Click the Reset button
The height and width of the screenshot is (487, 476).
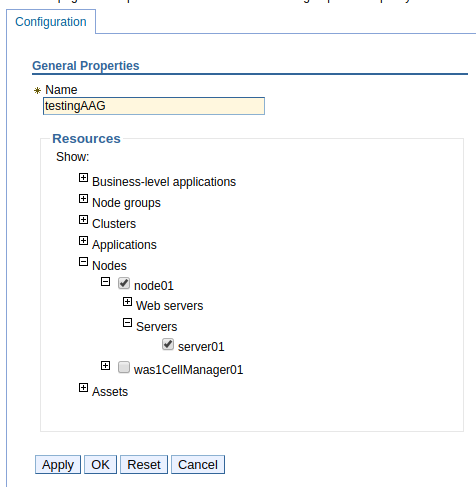pyautogui.click(x=144, y=465)
